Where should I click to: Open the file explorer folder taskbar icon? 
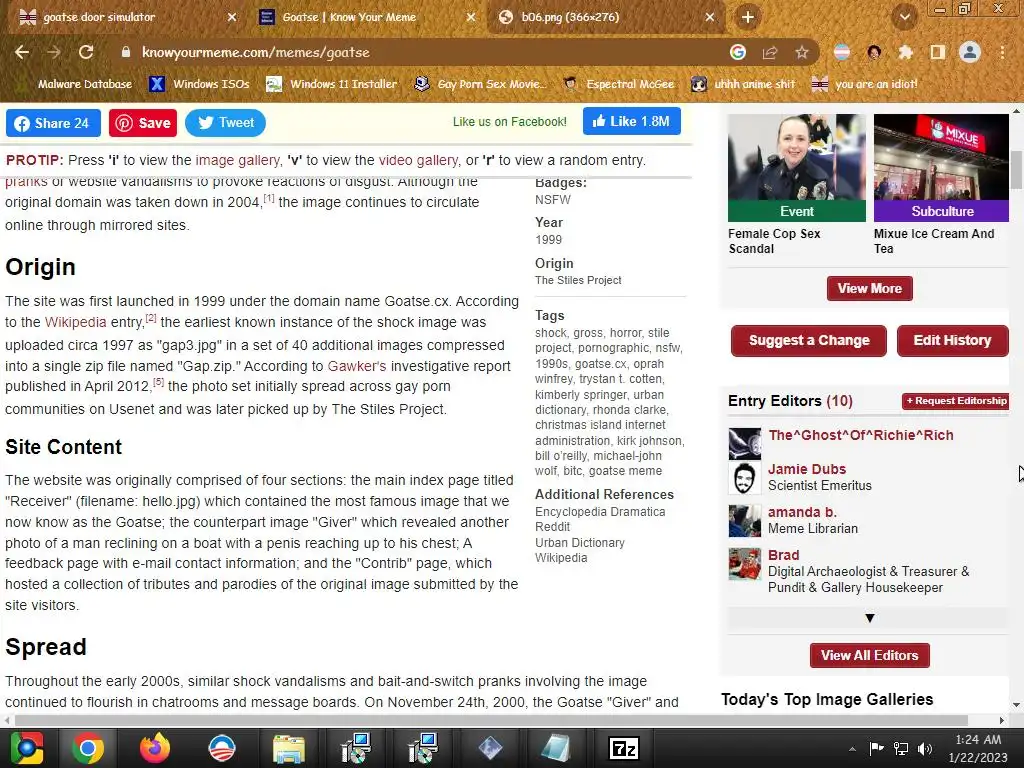[x=288, y=748]
